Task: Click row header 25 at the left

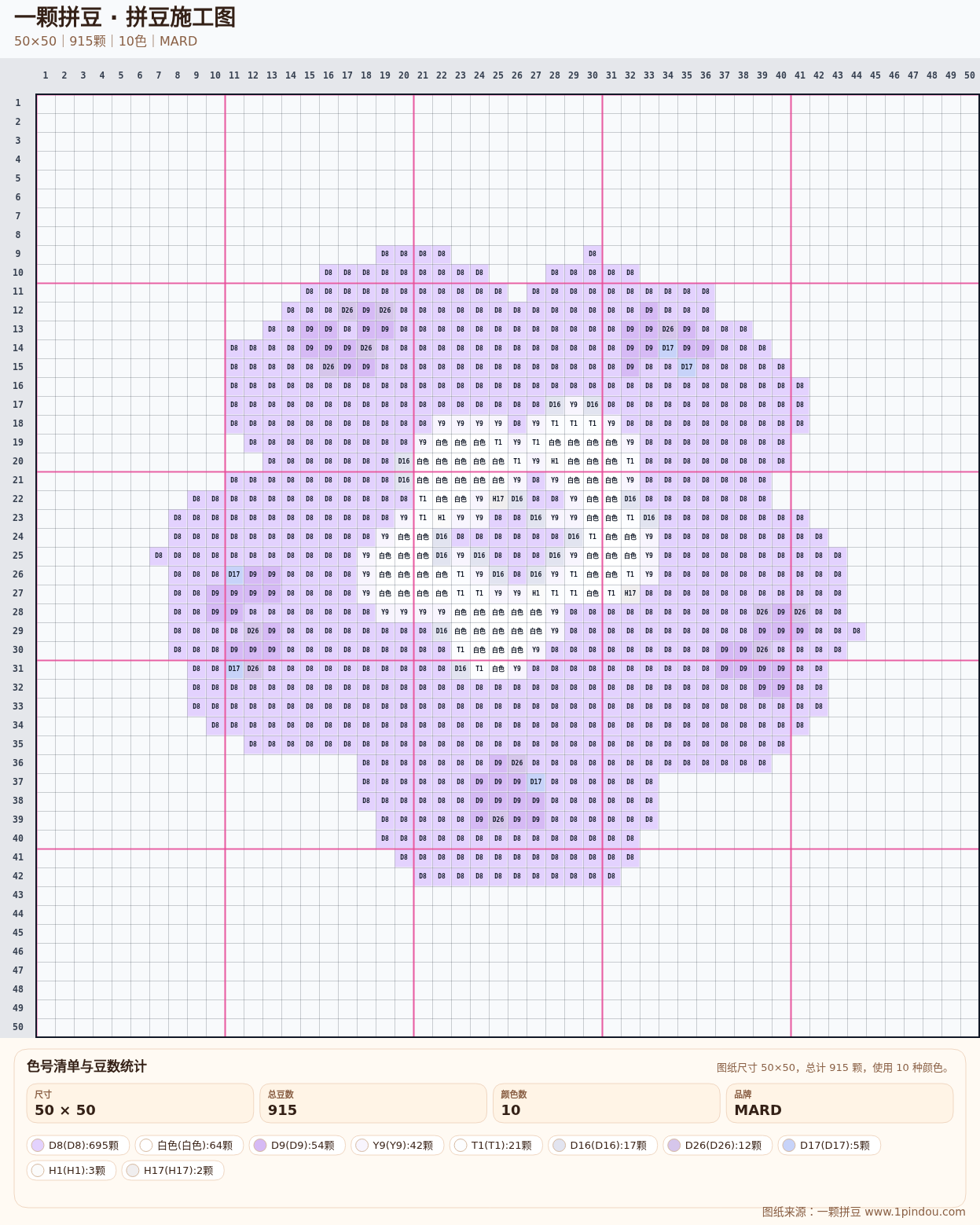Action: tap(17, 556)
